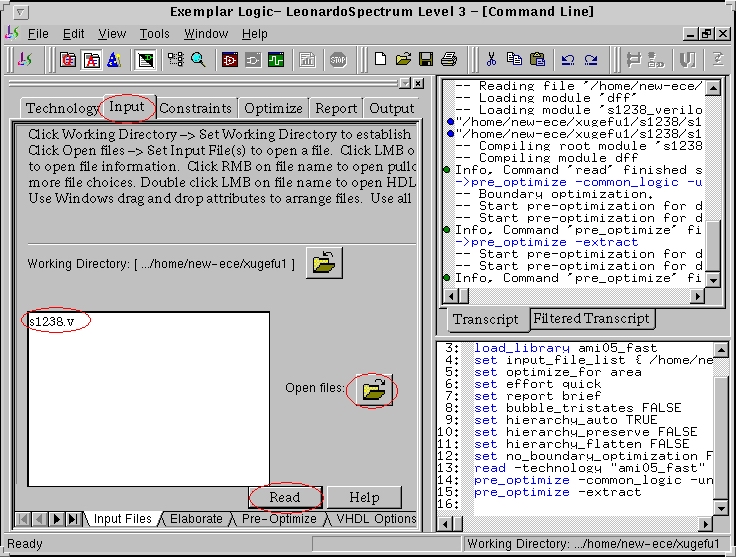Jump to last bottom tab with arrow

[x=73, y=519]
